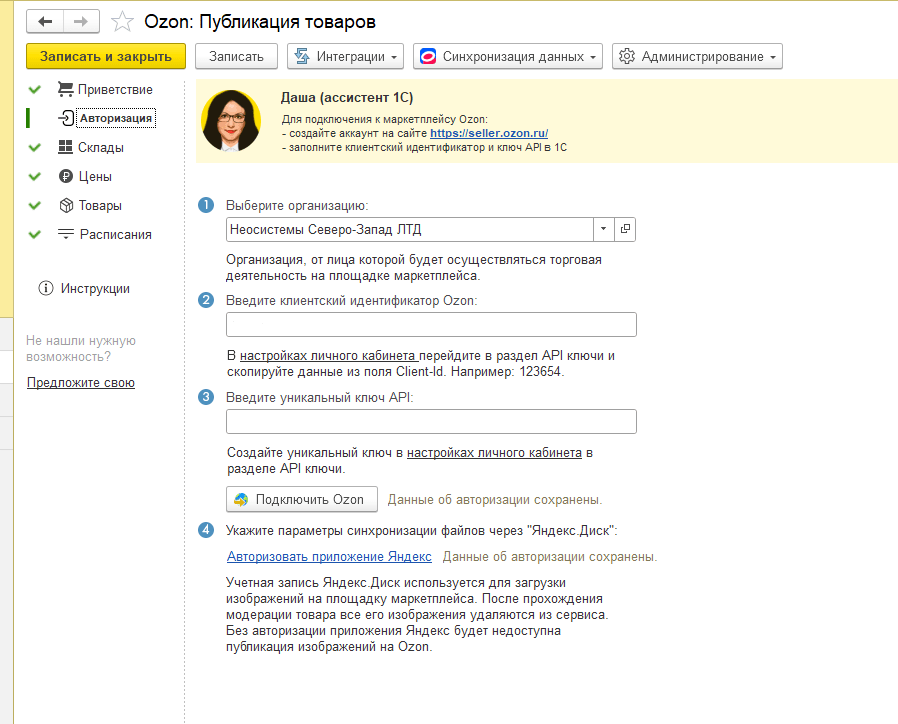Open настройках личного кабинета link under API key

point(494,452)
